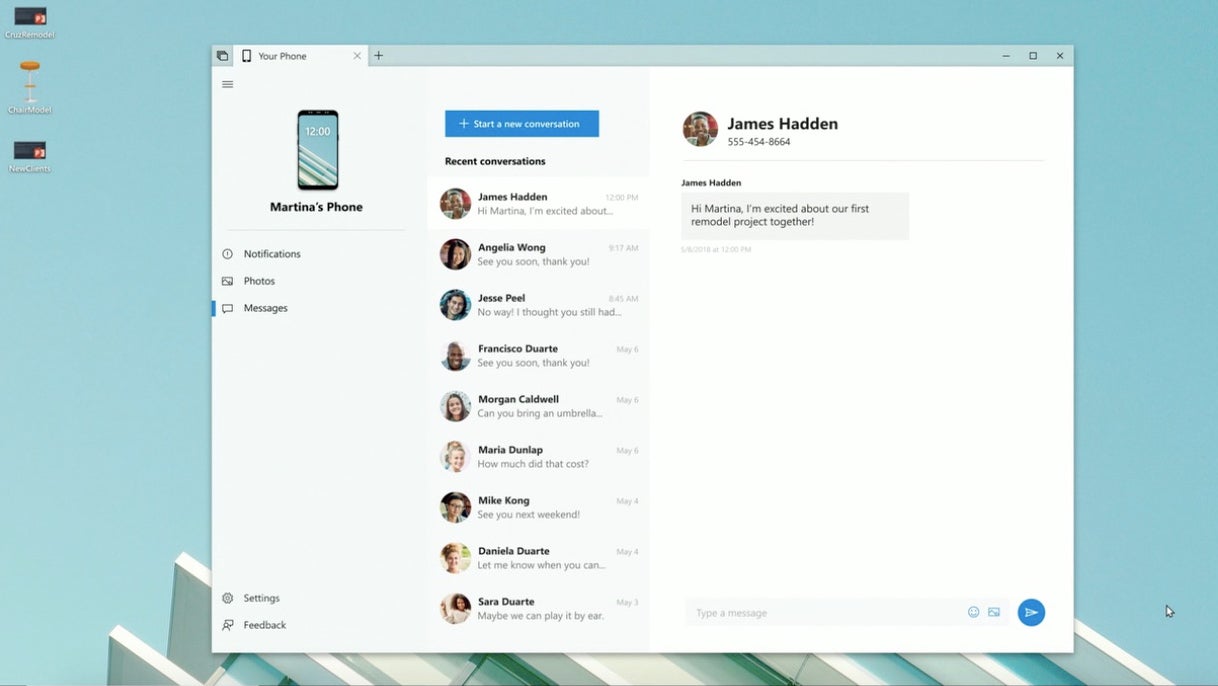Start a new conversation
Screen dimensions: 1218x686
pos(521,123)
